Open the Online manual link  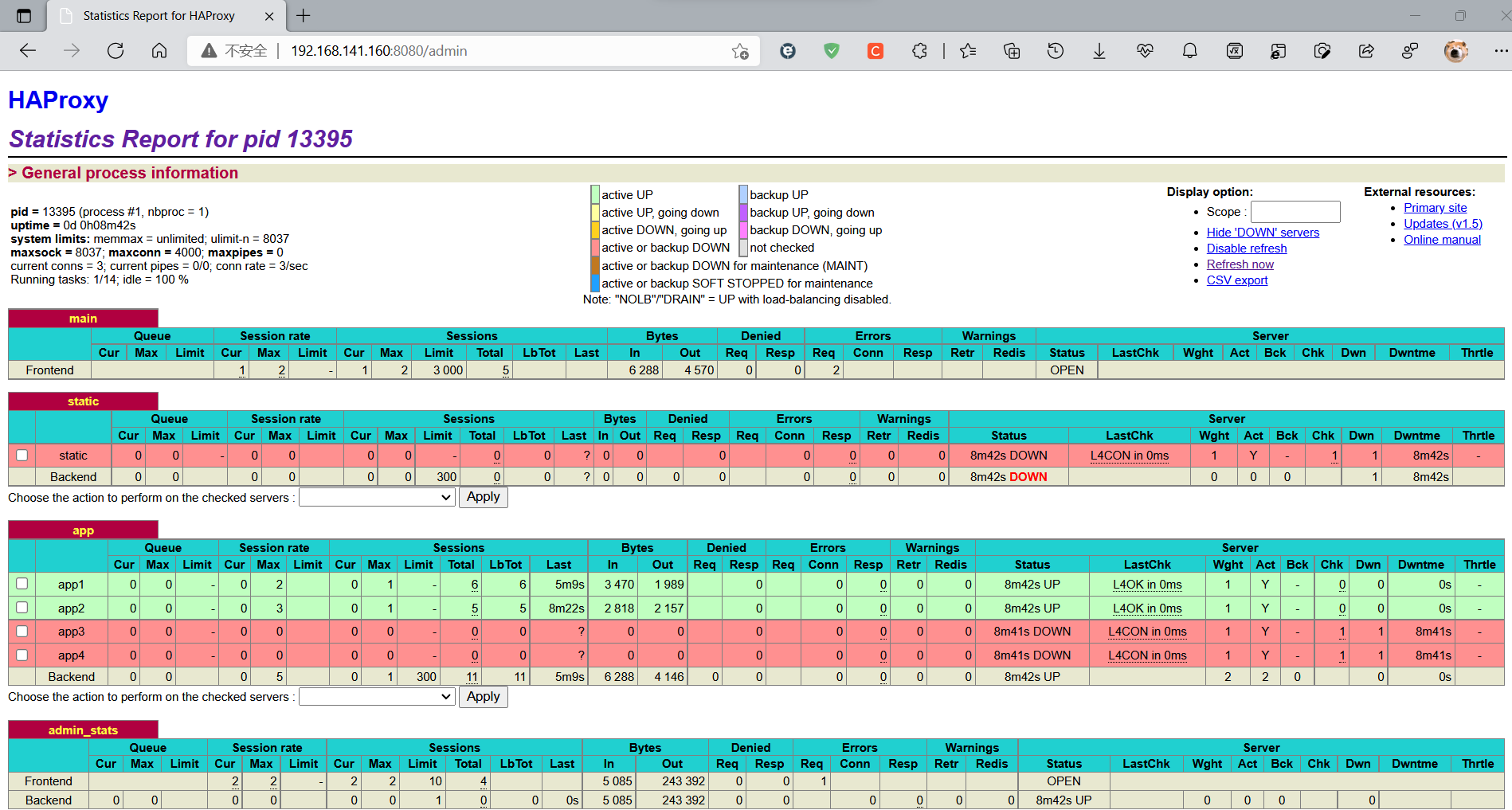coord(1442,240)
